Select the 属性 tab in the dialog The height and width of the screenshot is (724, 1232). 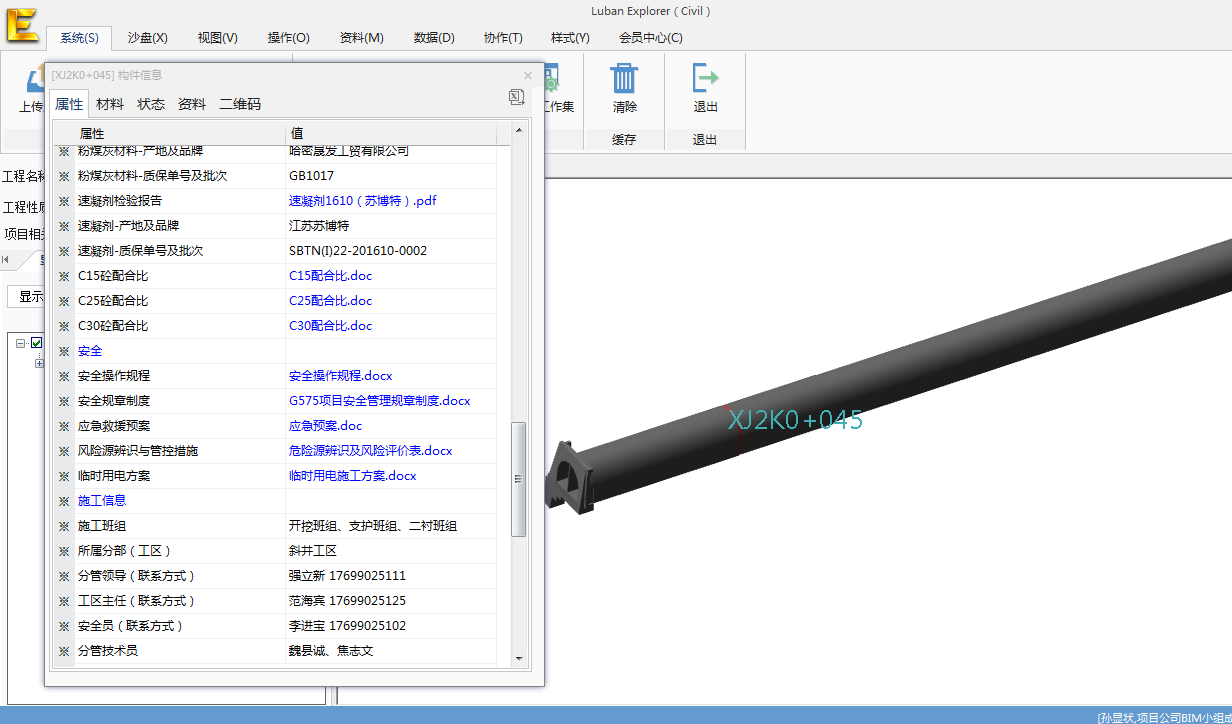coord(69,104)
